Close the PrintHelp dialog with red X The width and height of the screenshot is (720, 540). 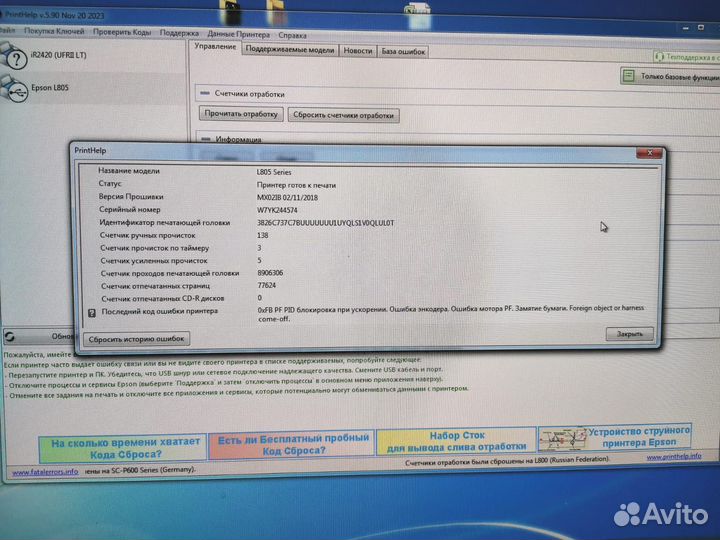pyautogui.click(x=649, y=153)
